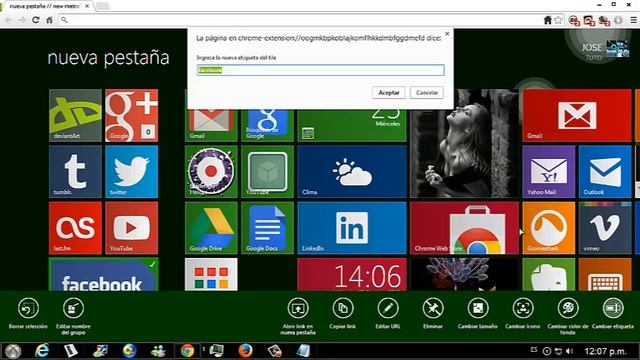Open the apps grid tile
This screenshot has width=640, height=360.
point(211,274)
